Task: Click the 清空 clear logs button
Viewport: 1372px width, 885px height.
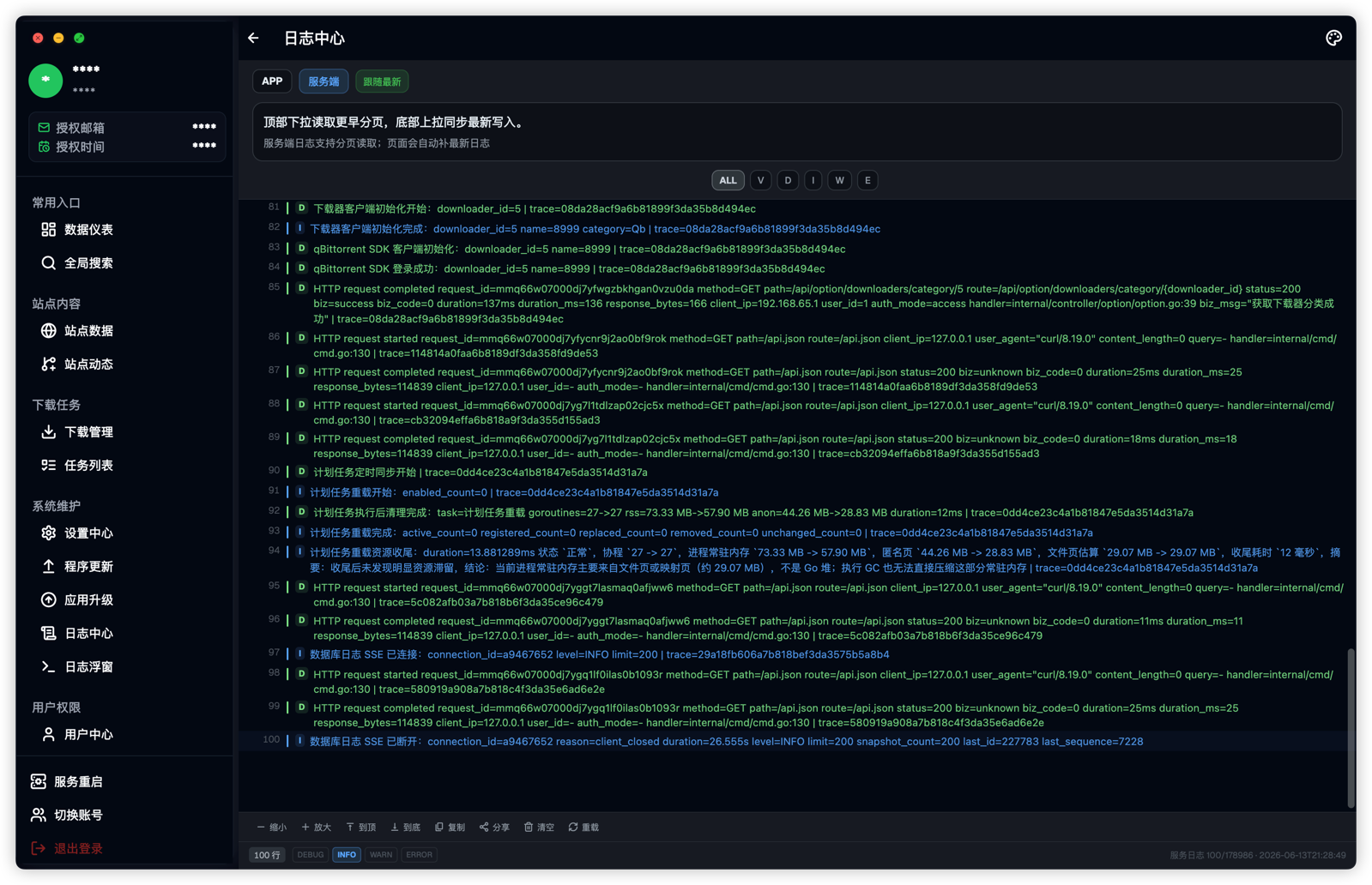Action: point(540,828)
